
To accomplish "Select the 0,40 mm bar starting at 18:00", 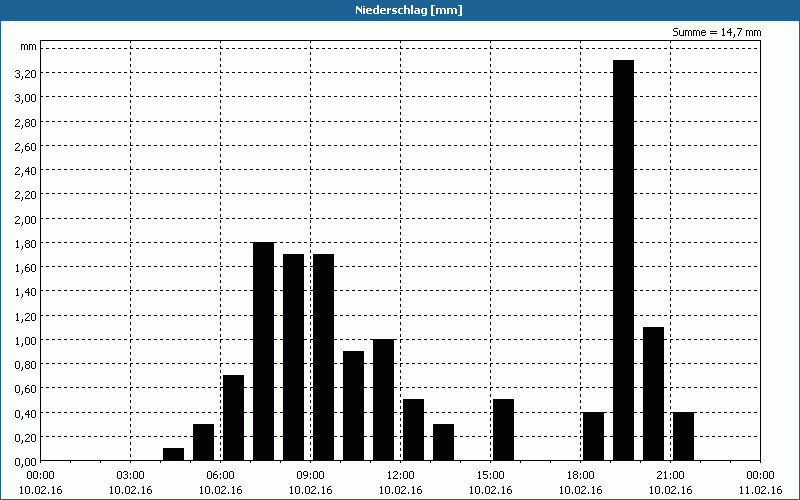I will (593, 436).
